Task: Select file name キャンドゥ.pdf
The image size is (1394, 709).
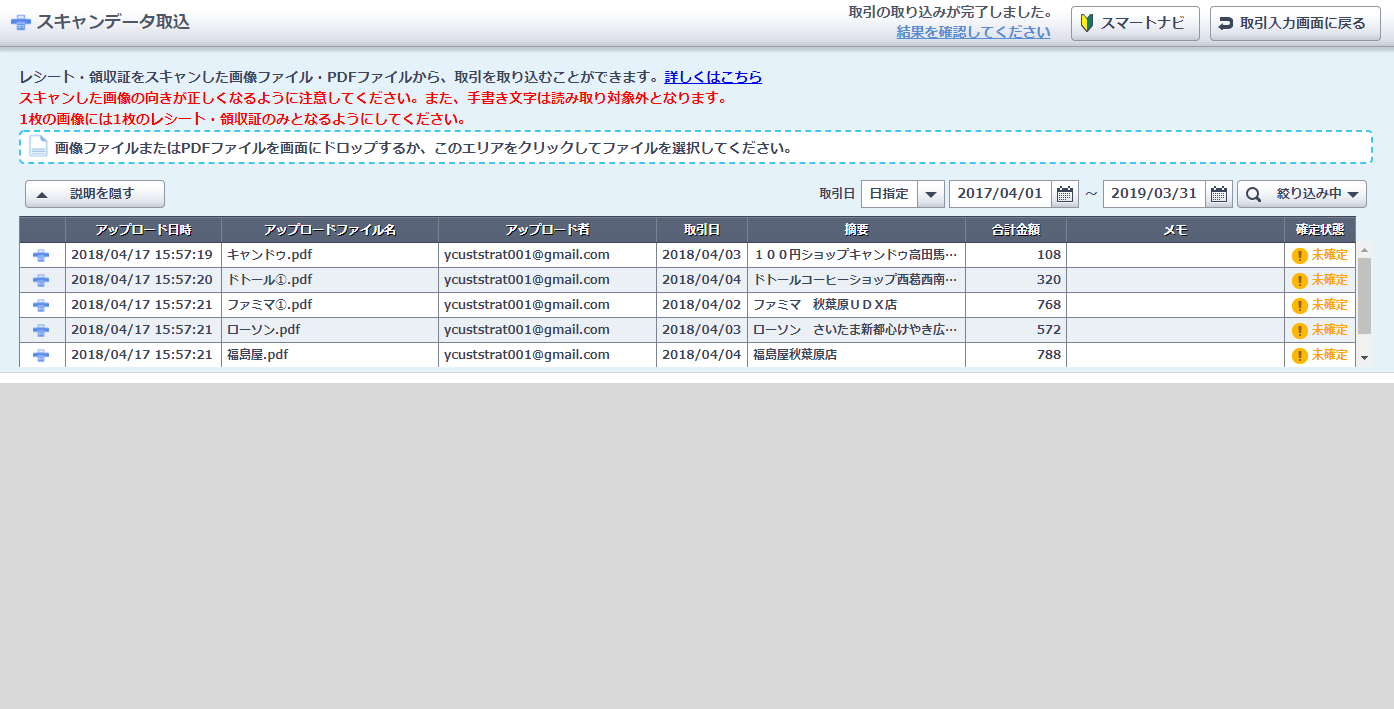Action: click(269, 255)
